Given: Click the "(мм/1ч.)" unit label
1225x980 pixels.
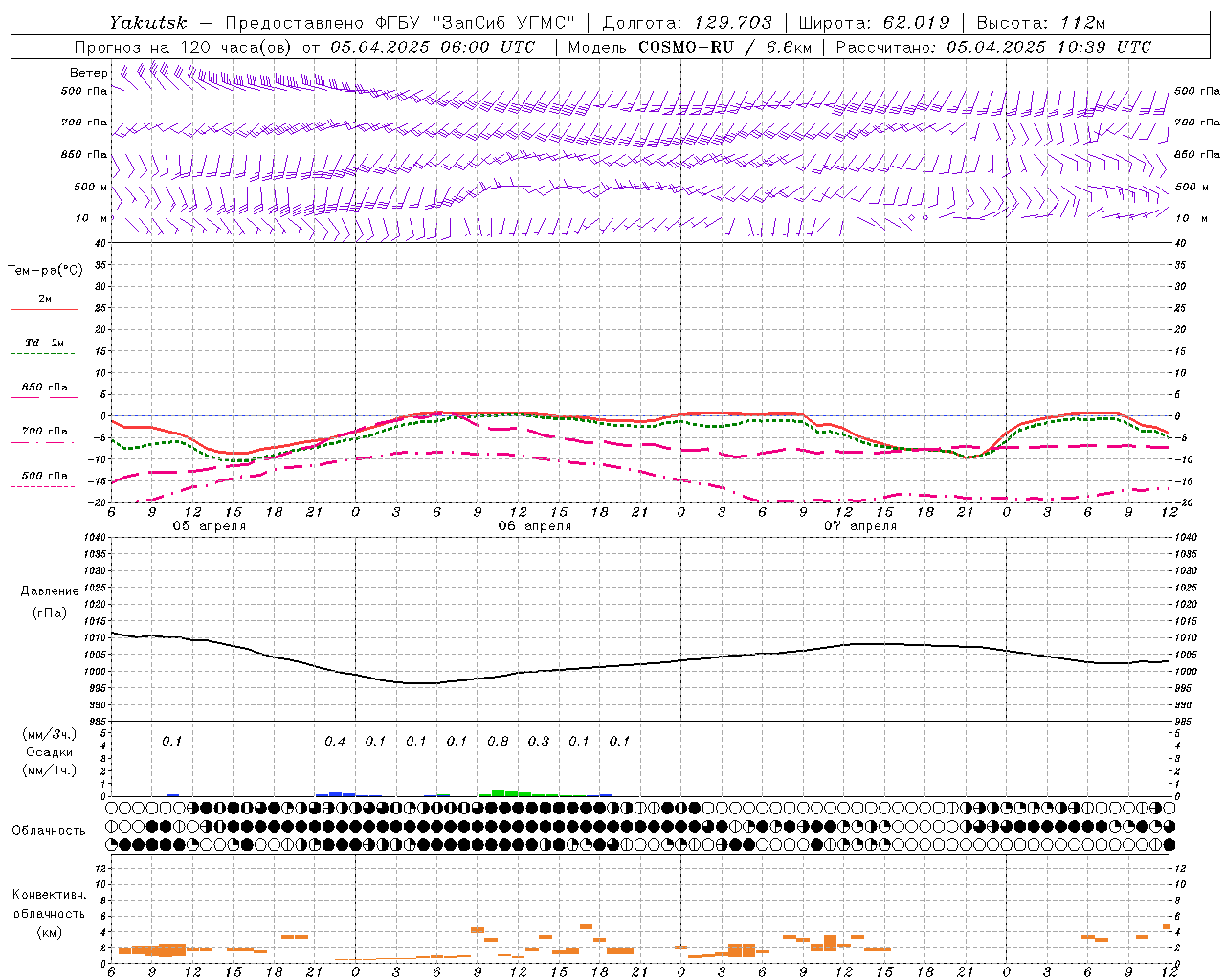Looking at the screenshot, I should [x=50, y=770].
